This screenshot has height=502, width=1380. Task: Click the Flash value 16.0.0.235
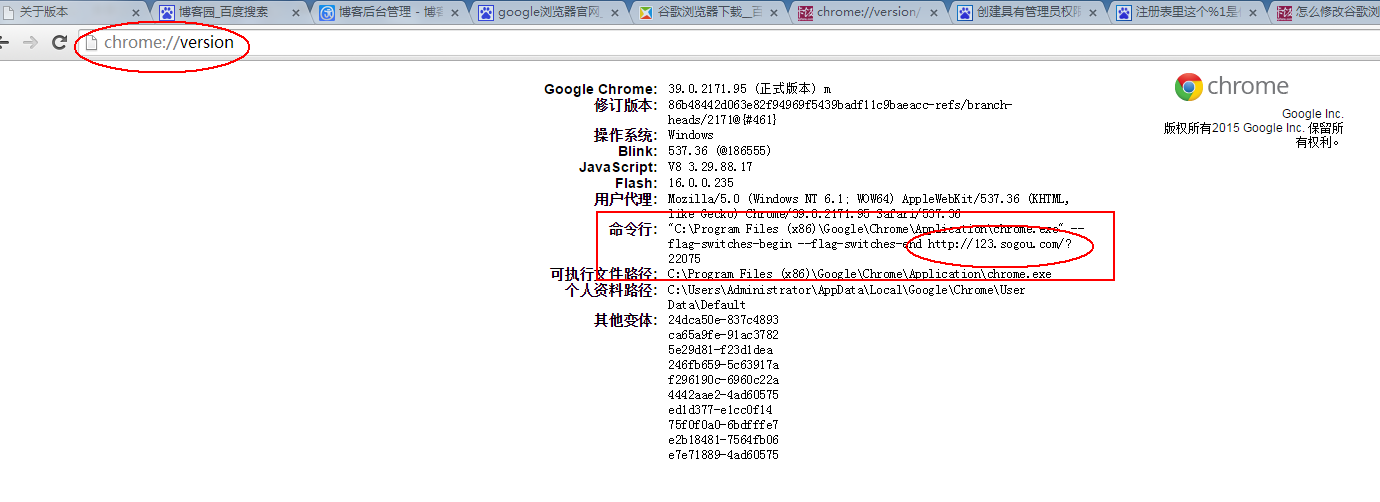[x=701, y=183]
